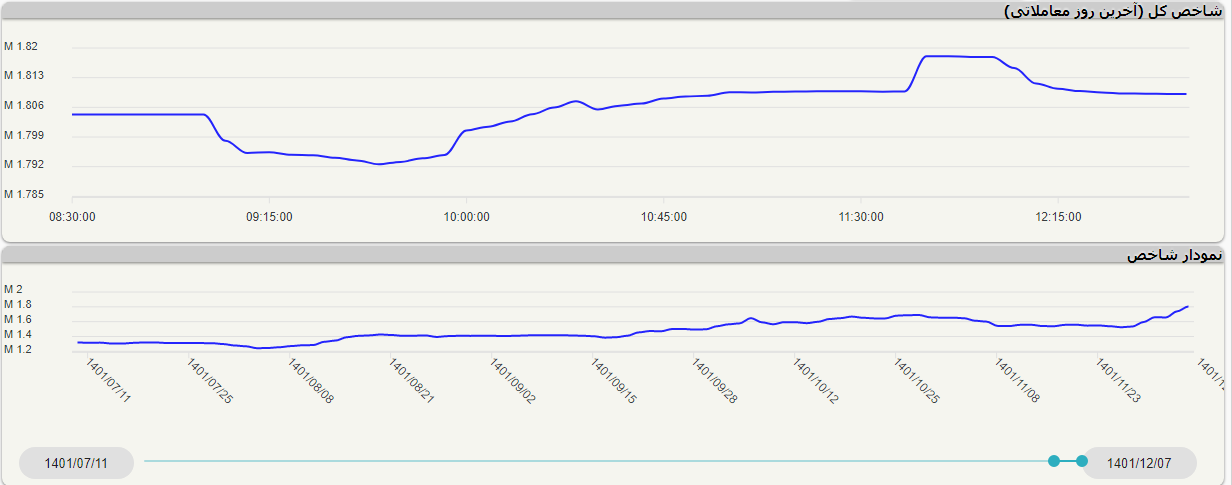Click the date range slider track
1232x485 pixels.
(x=600, y=461)
